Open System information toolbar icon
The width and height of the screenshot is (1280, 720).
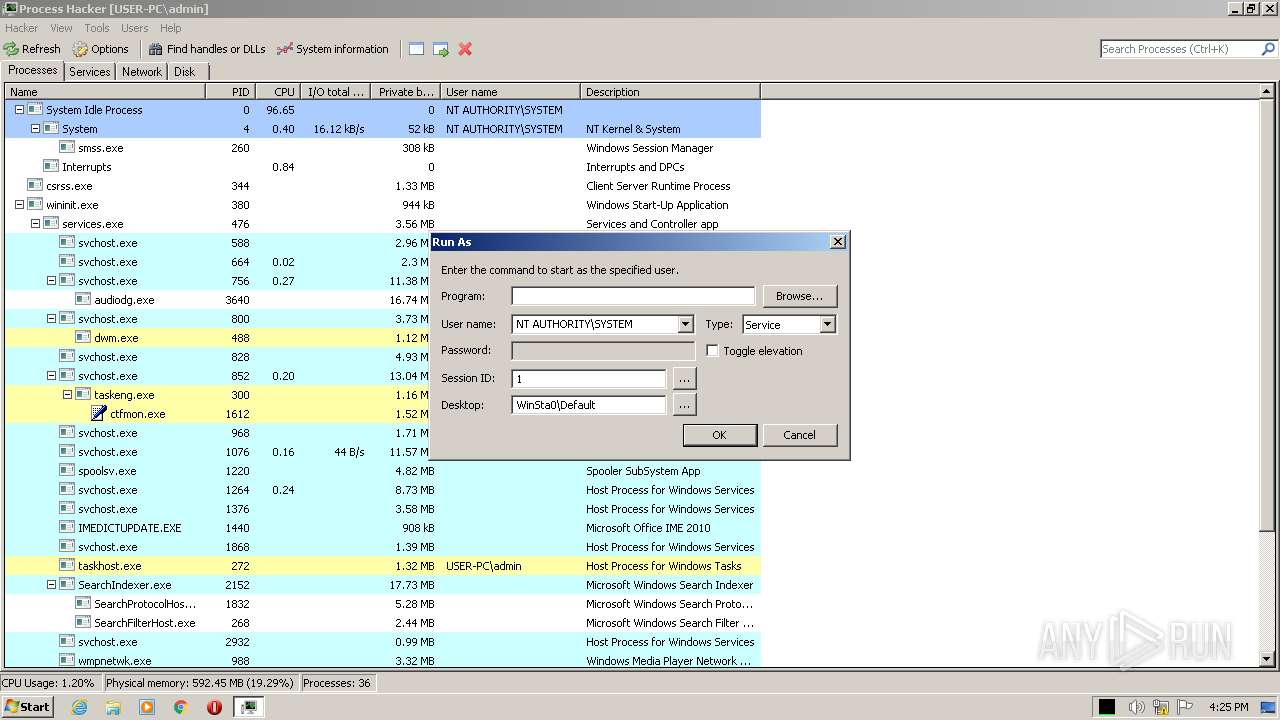coord(285,49)
